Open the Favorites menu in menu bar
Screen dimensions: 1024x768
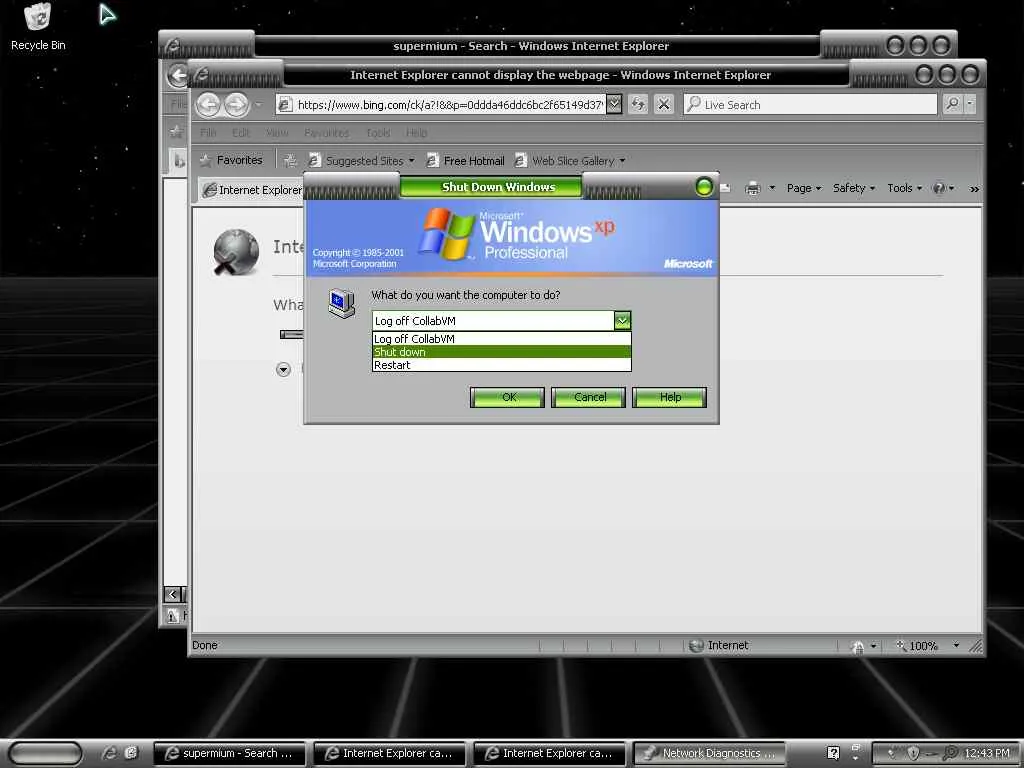(x=327, y=133)
